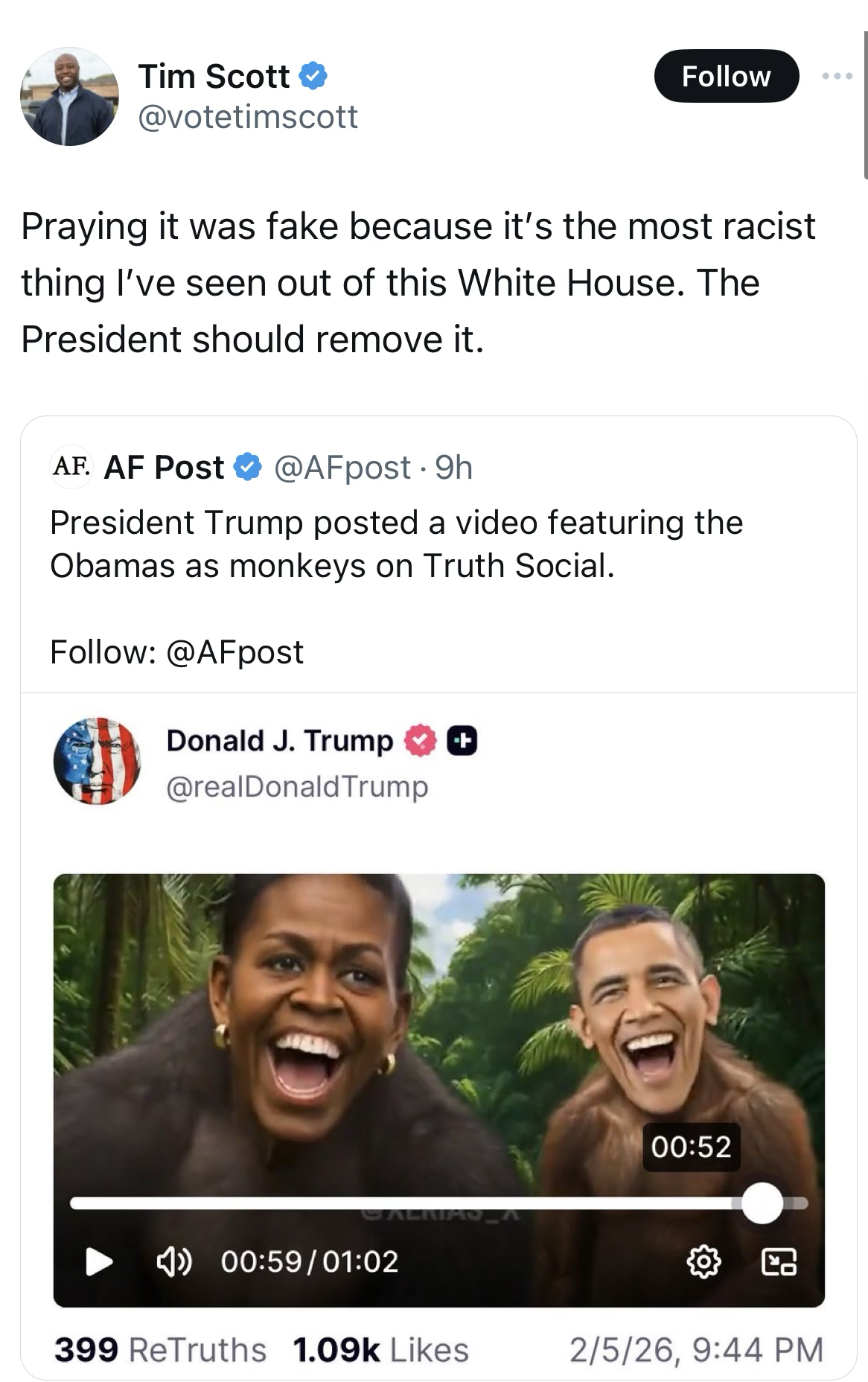Click the black plus badge icon
Image resolution: width=868 pixels, height=1382 pixels.
[x=462, y=741]
